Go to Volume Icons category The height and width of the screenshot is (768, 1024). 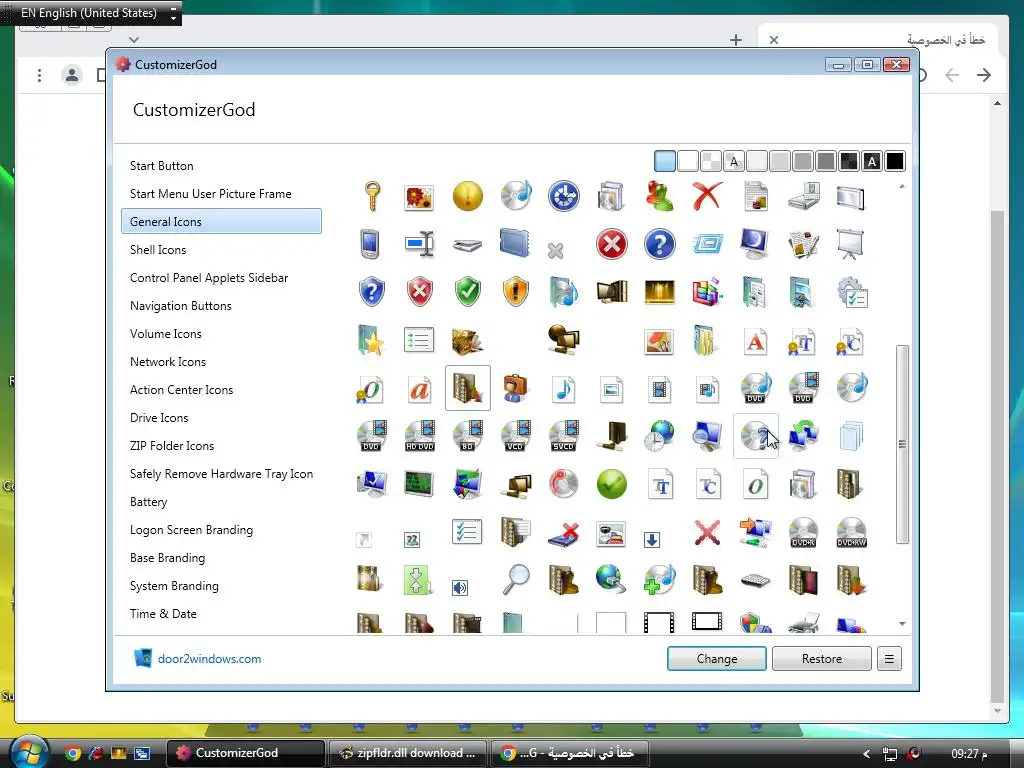coord(166,334)
